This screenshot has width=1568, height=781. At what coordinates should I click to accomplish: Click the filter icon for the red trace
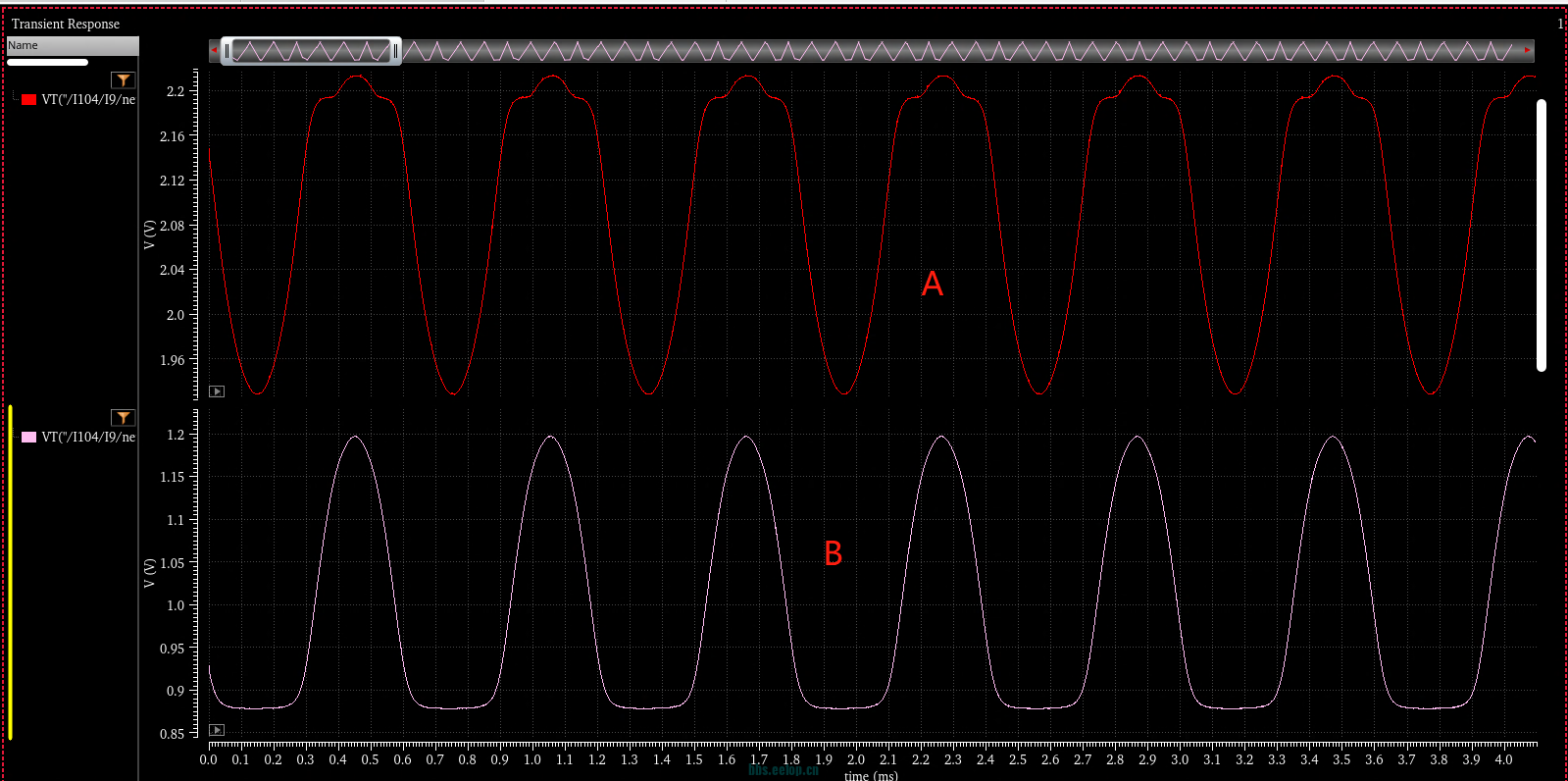[x=124, y=80]
